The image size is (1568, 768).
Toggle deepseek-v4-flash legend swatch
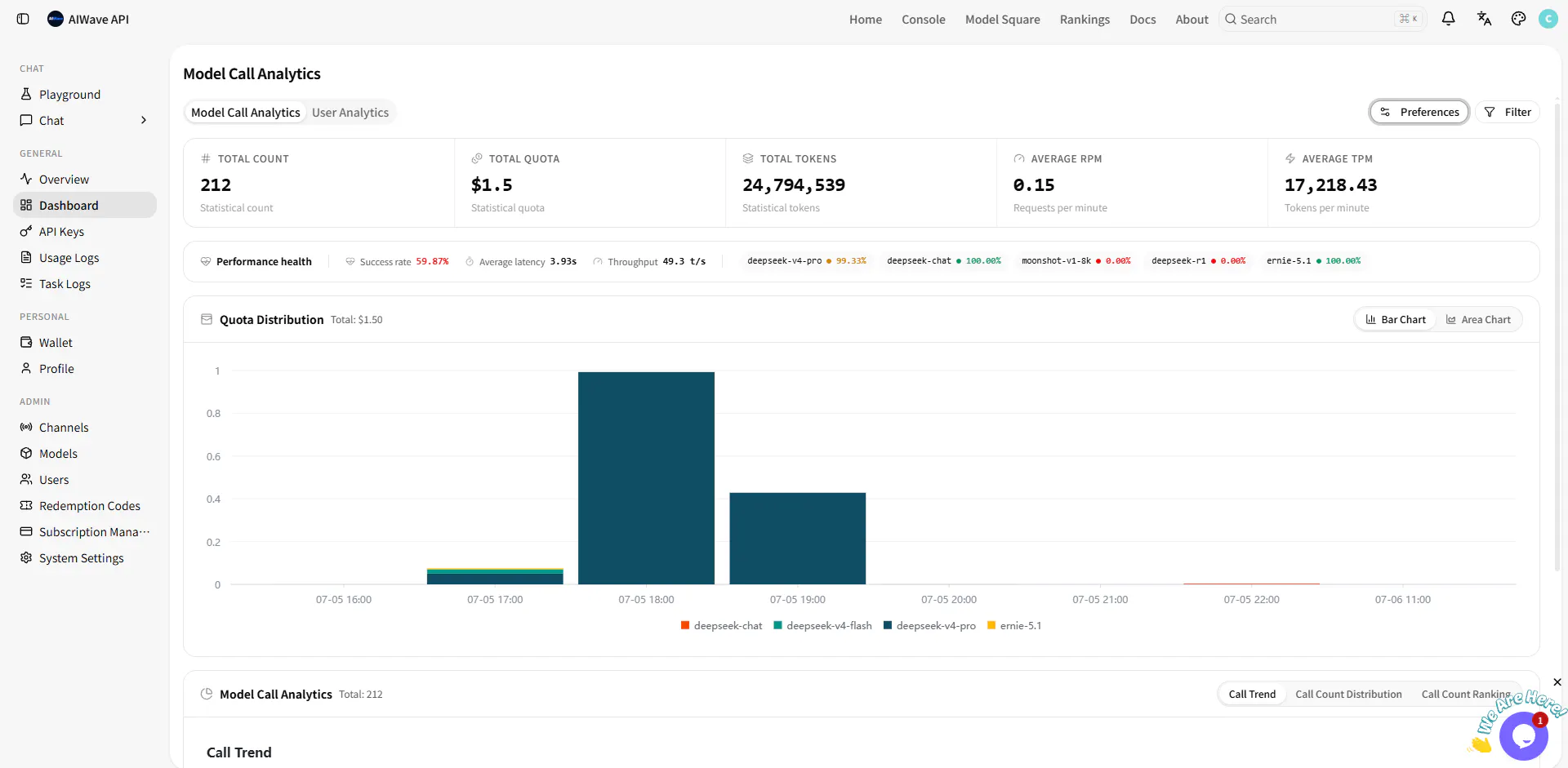[x=778, y=626]
